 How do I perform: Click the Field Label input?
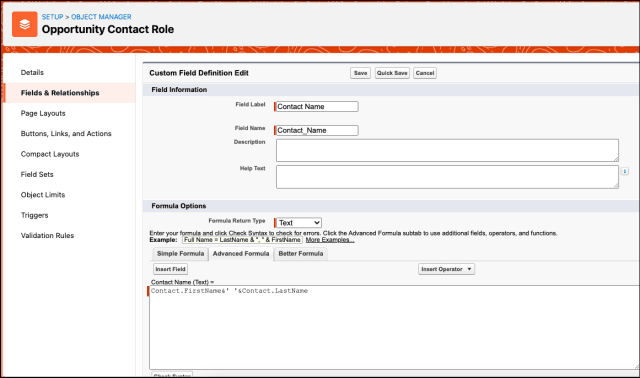point(317,107)
